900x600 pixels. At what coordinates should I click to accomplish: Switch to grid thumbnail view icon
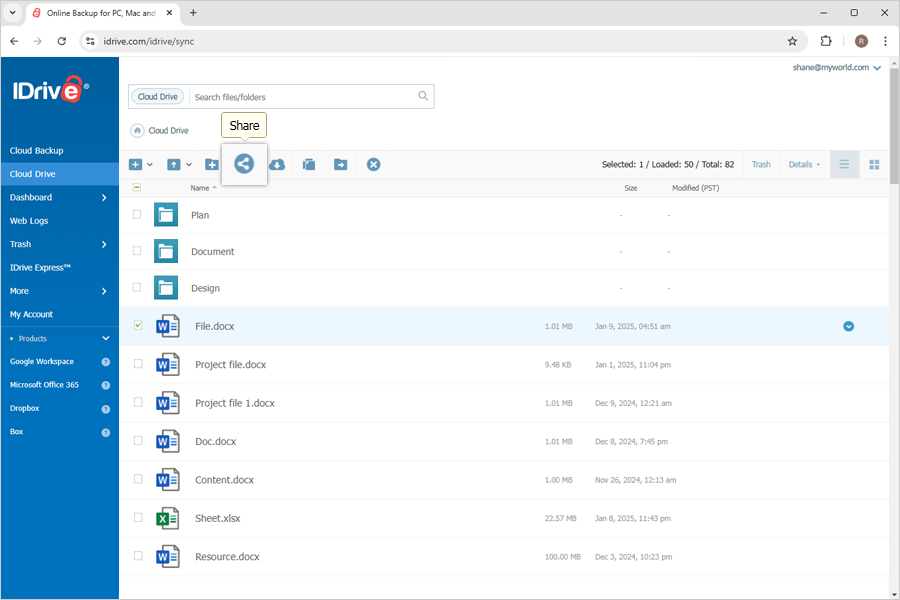[x=874, y=165]
